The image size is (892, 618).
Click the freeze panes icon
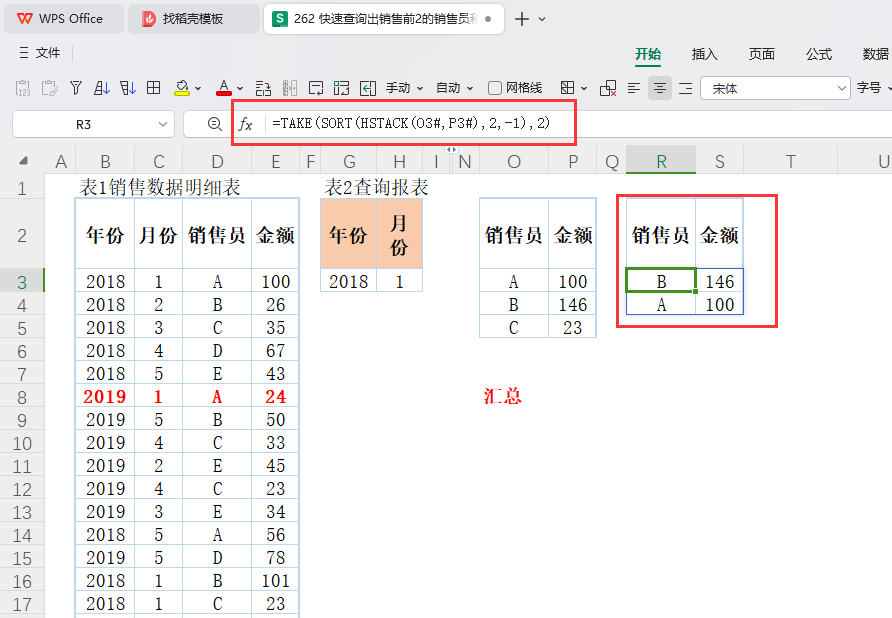coord(341,88)
